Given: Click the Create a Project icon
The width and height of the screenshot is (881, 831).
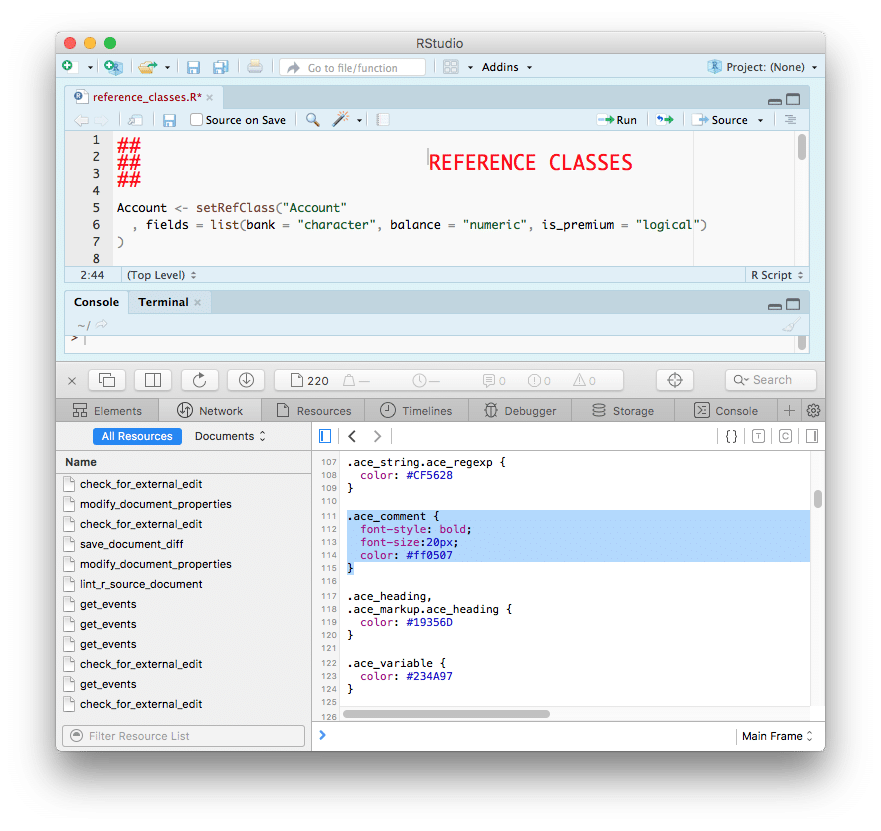Looking at the screenshot, I should (113, 67).
